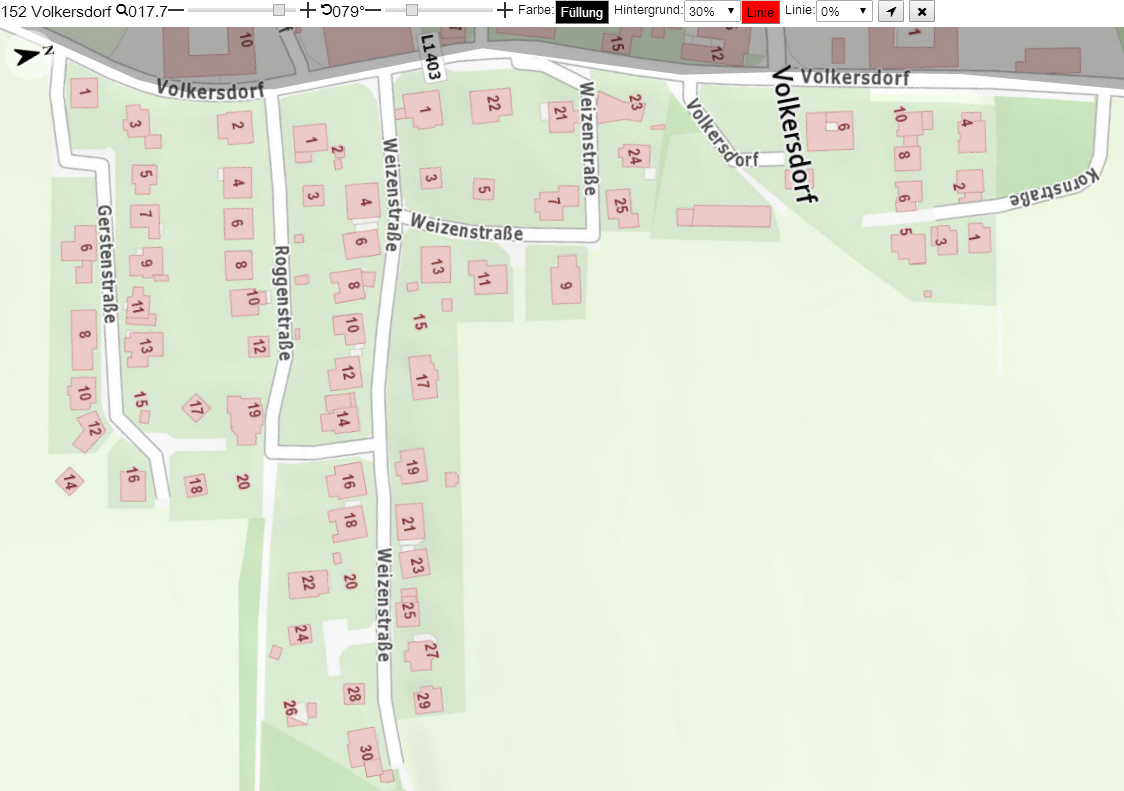The image size is (1124, 791).
Task: Open the Hintergrund 30% dropdown
Action: tap(712, 11)
